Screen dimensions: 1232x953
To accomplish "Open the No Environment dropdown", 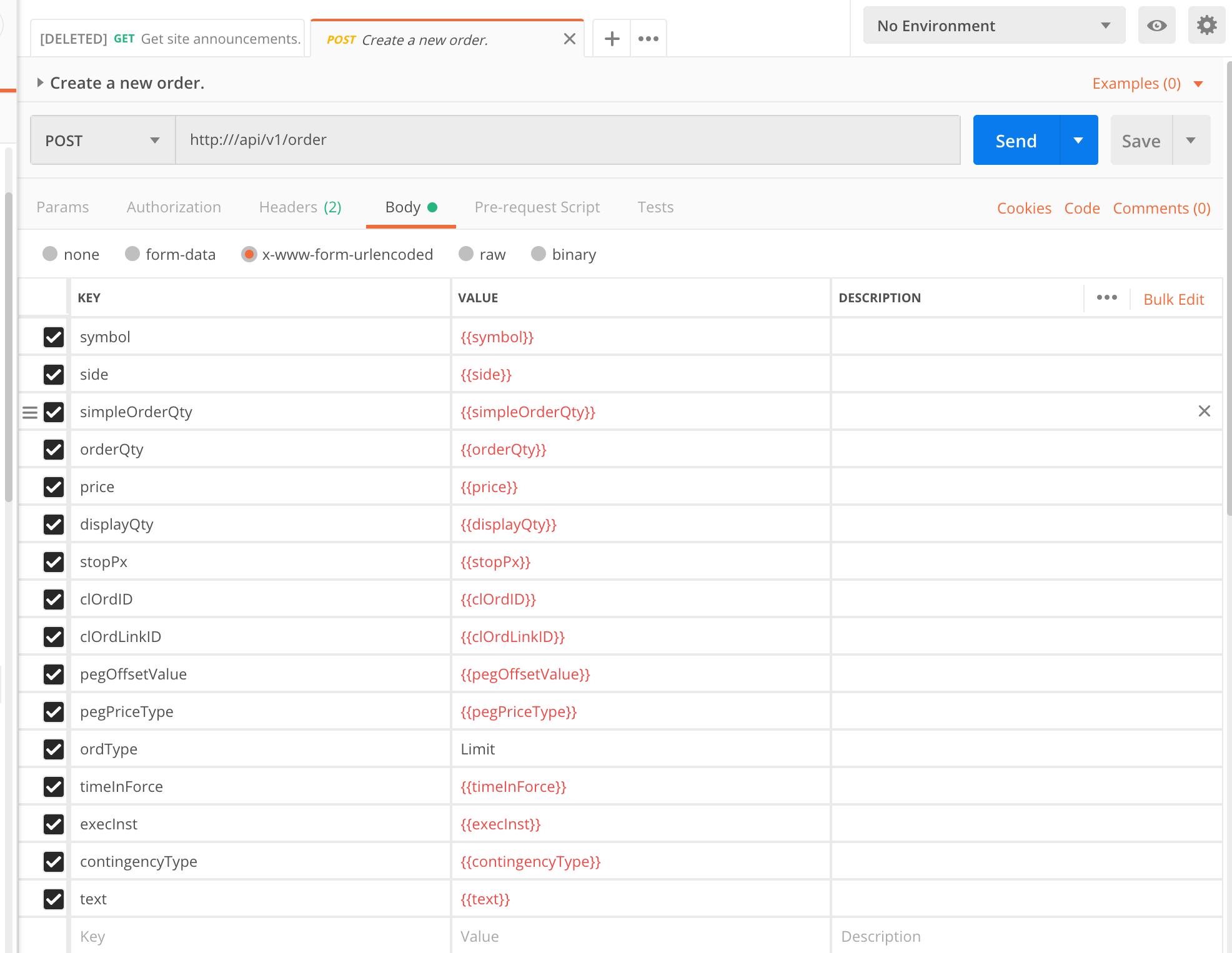I will [x=993, y=25].
